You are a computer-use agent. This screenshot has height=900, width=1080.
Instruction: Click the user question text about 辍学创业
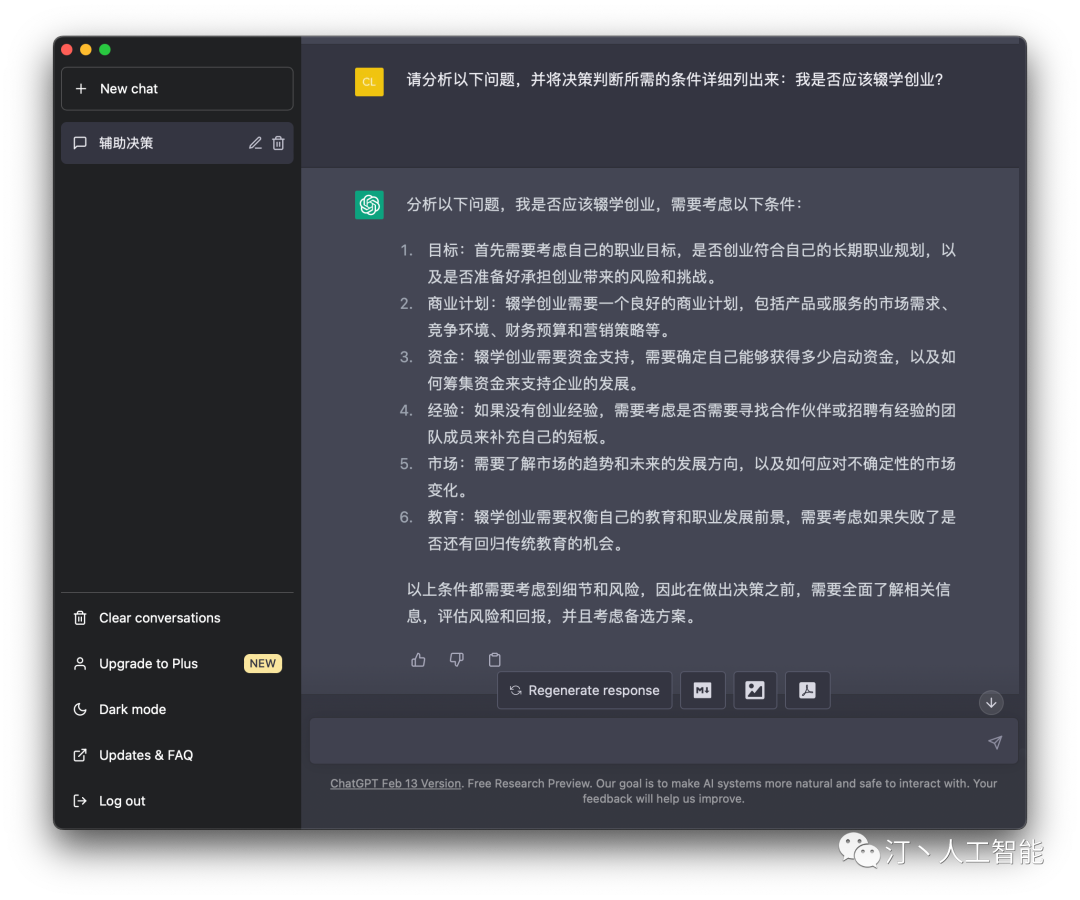pos(674,80)
